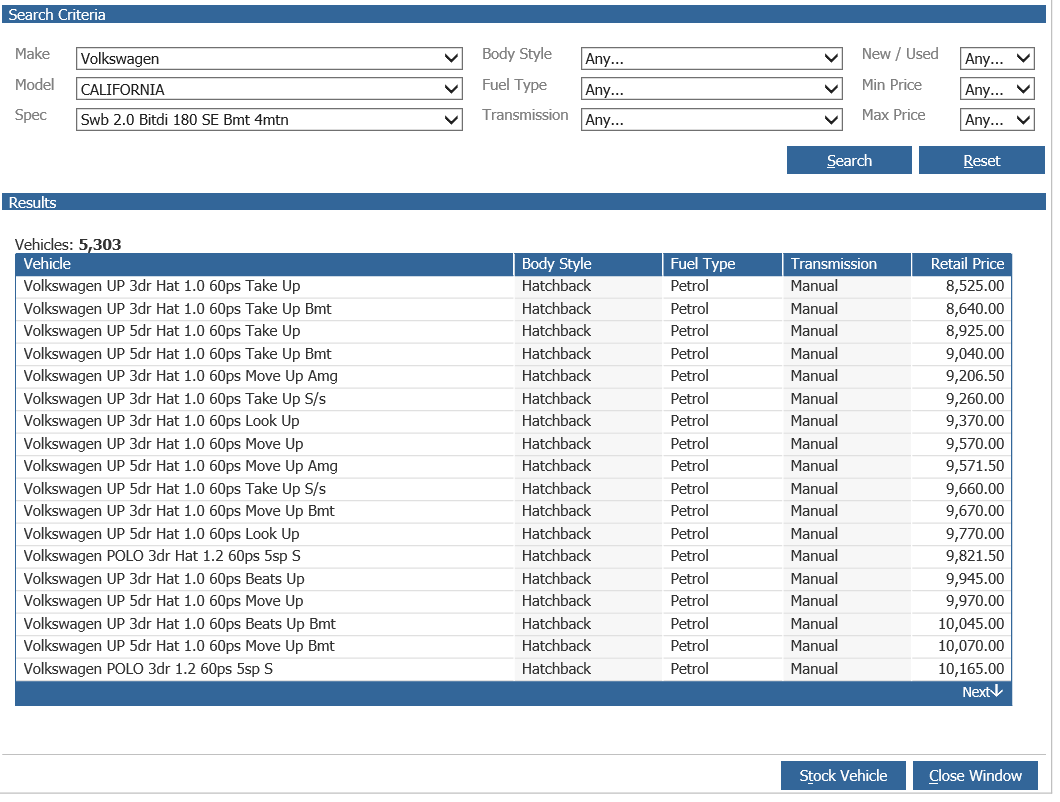Image resolution: width=1060 pixels, height=802 pixels.
Task: Open the Model dropdown showing CALIFORNIA
Action: (x=269, y=89)
